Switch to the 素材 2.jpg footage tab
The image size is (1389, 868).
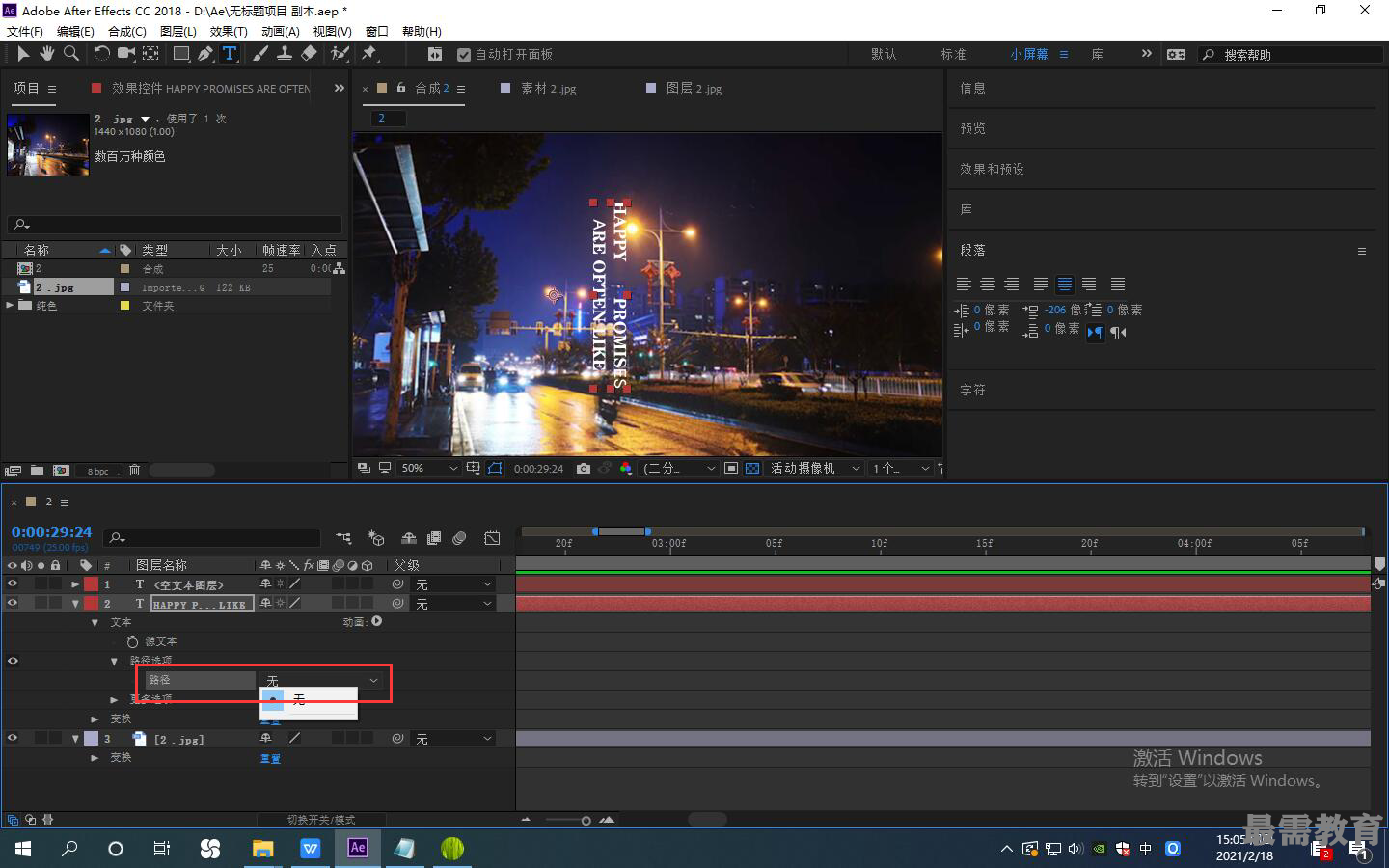click(548, 88)
